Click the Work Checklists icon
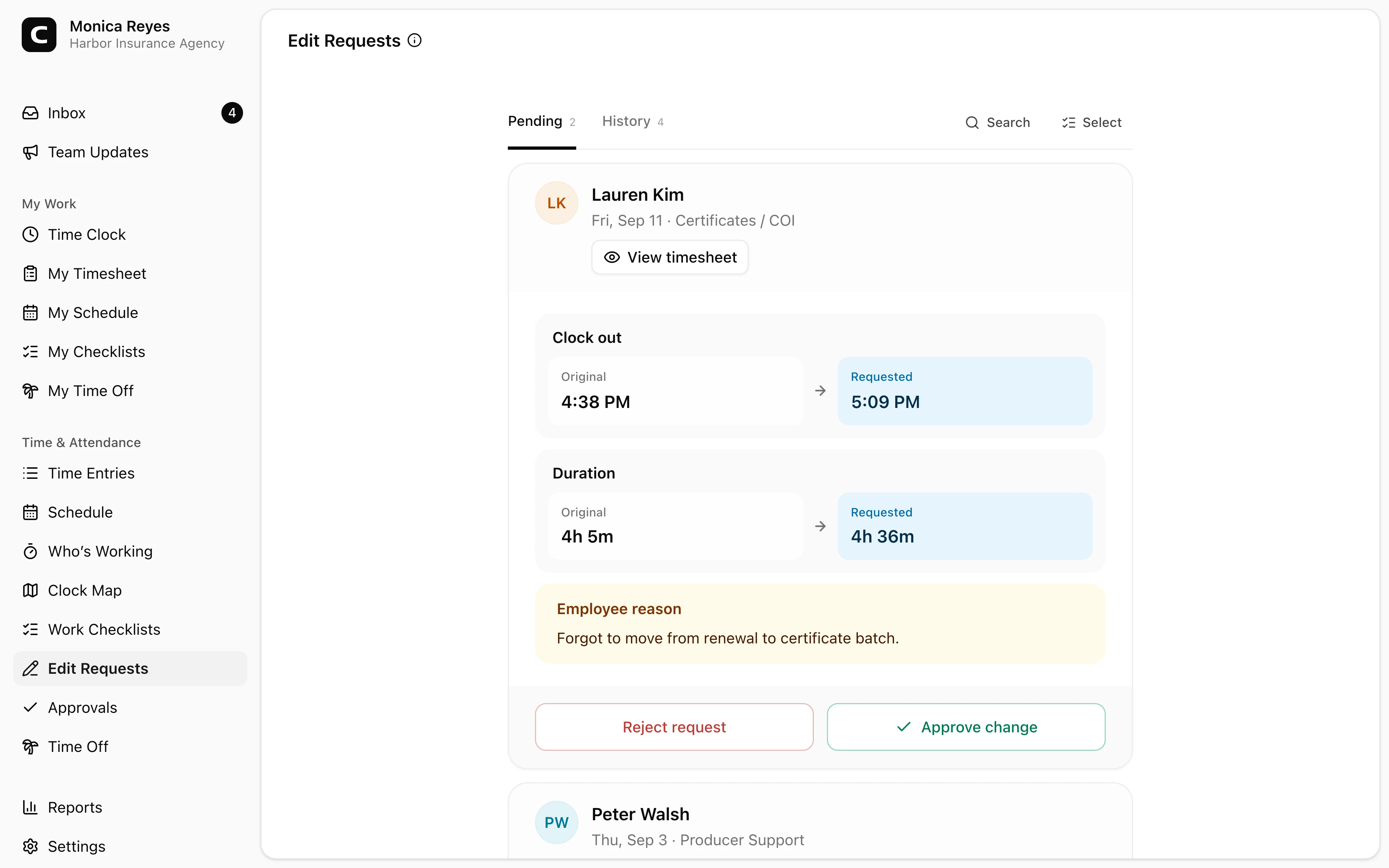This screenshot has height=868, width=1389. pyautogui.click(x=30, y=630)
